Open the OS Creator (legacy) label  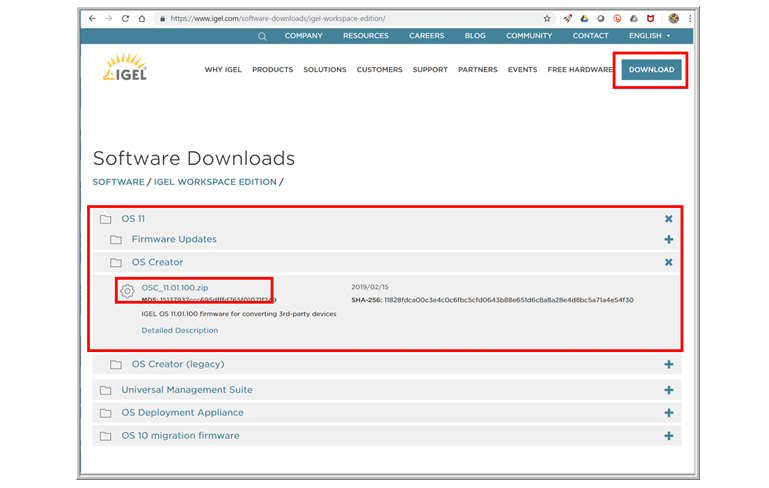(178, 364)
